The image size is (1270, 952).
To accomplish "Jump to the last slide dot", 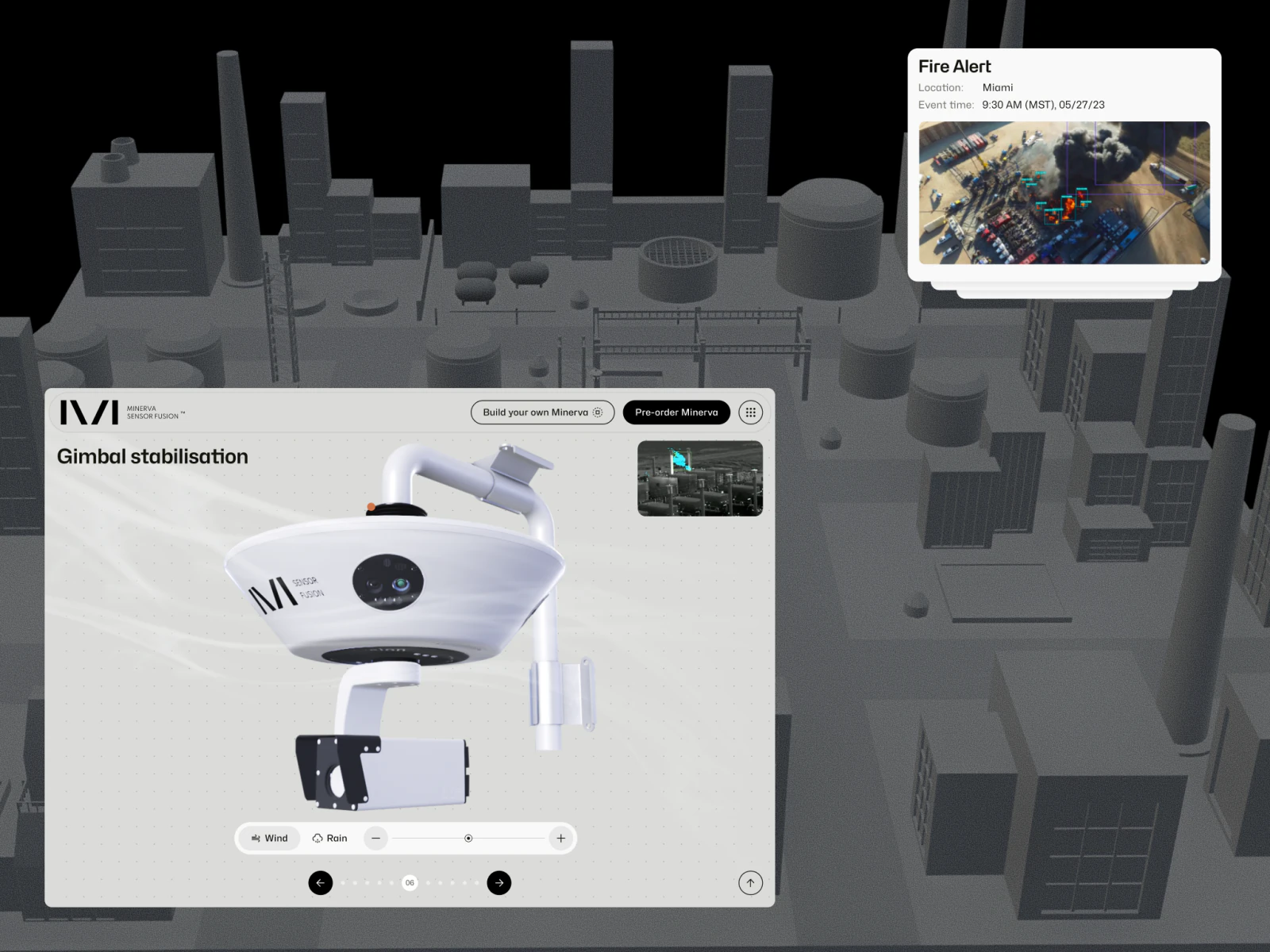I will [477, 883].
